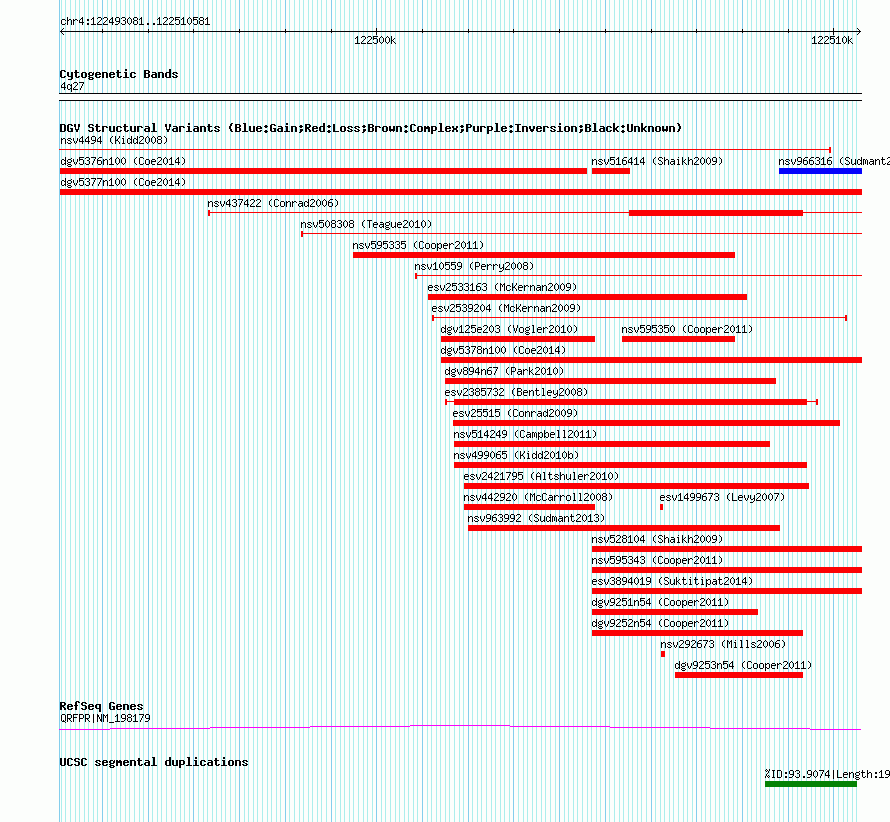Click the nsv4494 (Kidd2008) variant label

[x=114, y=140]
